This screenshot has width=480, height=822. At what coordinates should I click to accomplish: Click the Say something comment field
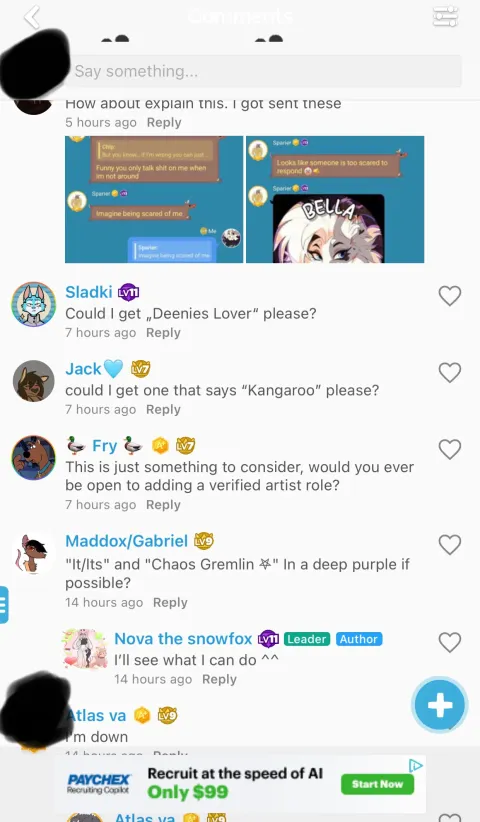point(265,71)
